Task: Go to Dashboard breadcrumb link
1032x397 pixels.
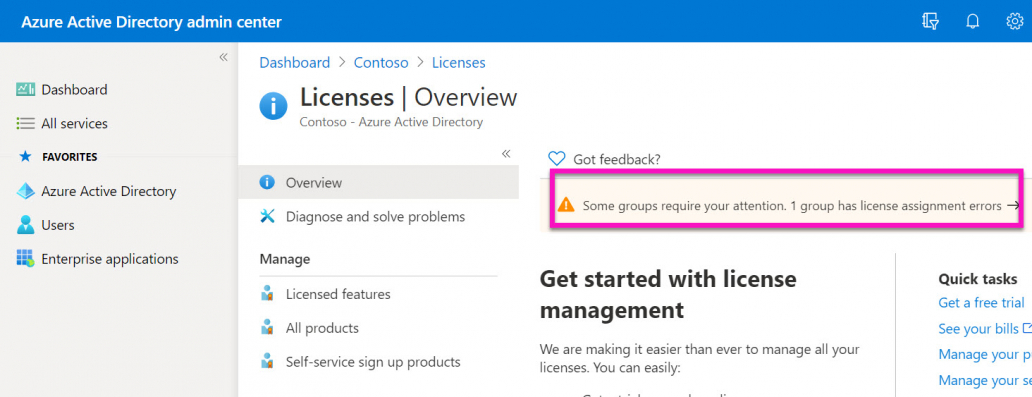Action: (295, 63)
